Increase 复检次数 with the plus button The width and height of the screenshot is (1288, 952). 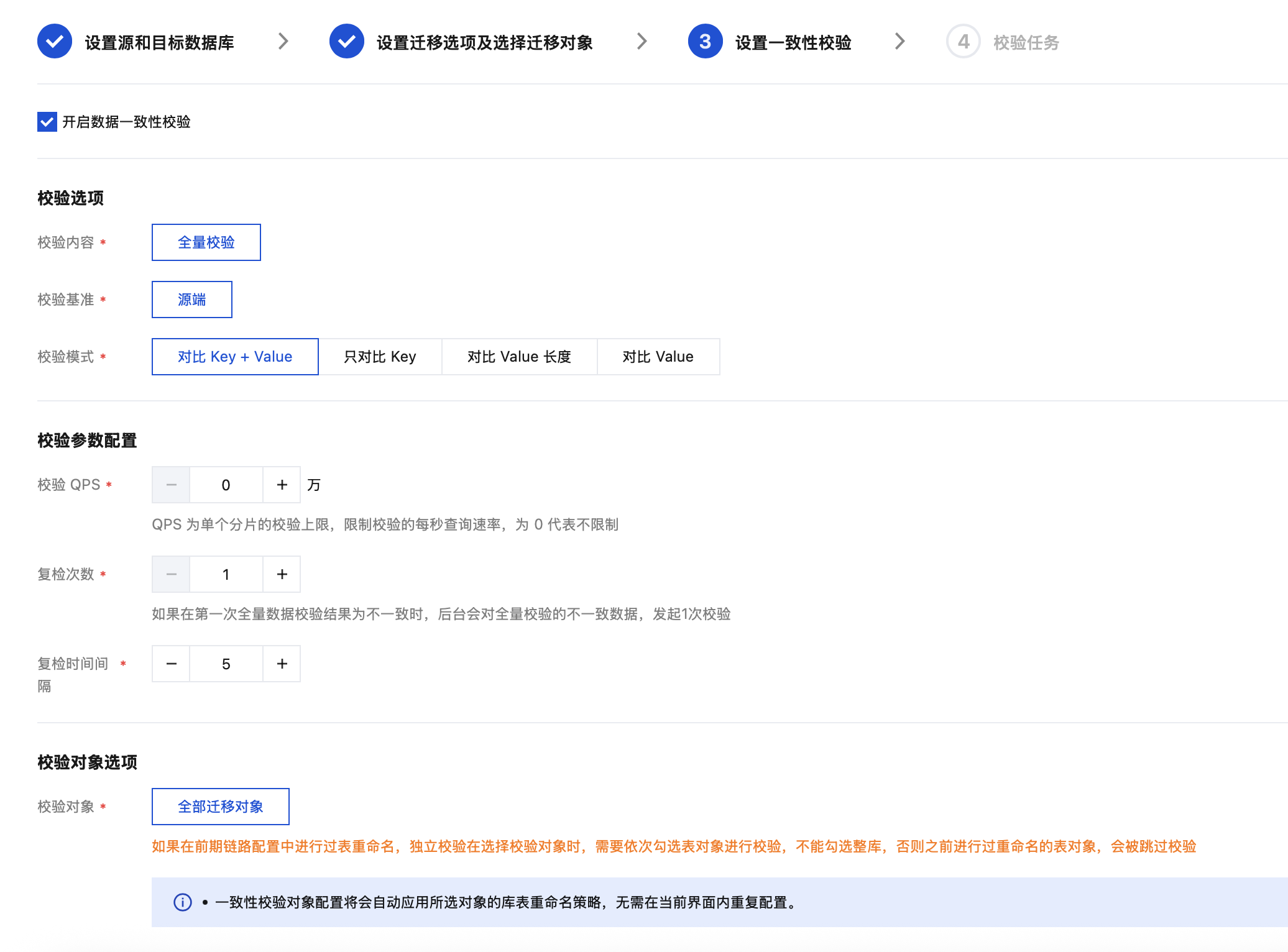[282, 574]
